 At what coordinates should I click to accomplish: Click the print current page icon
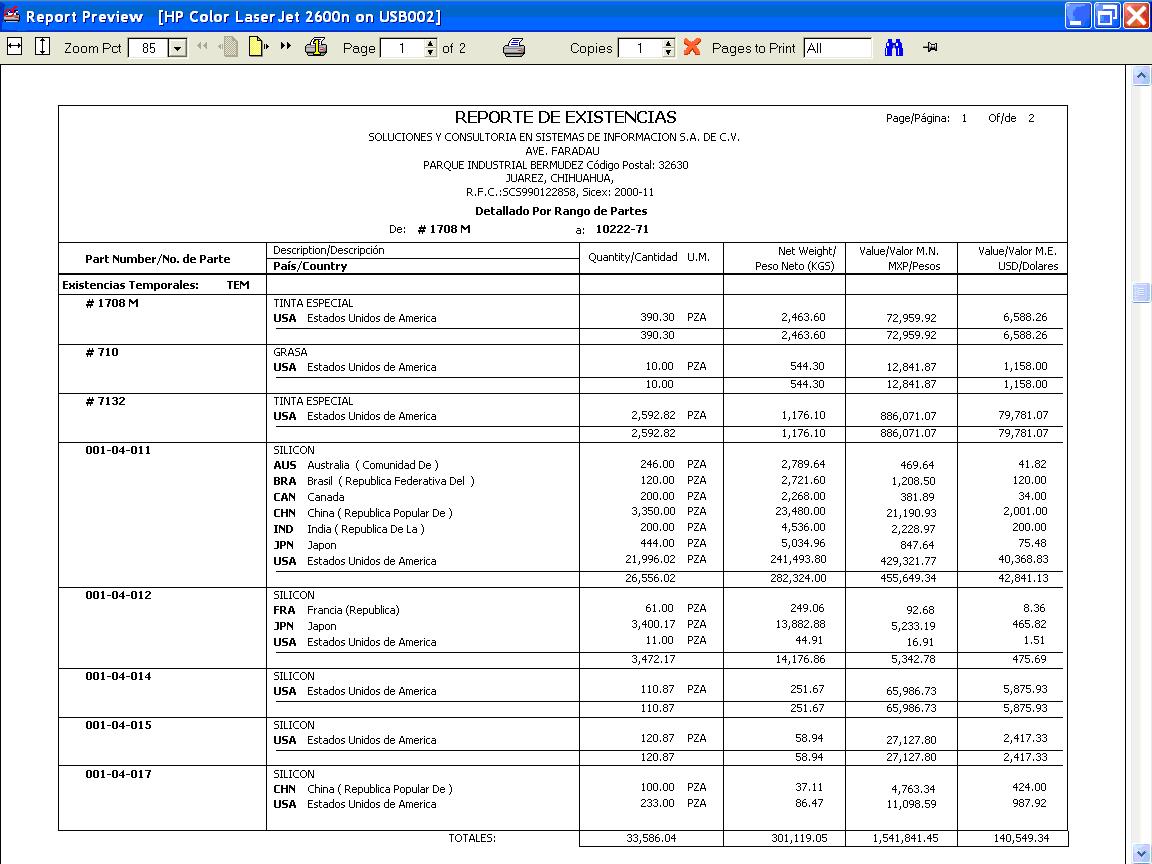coord(316,48)
